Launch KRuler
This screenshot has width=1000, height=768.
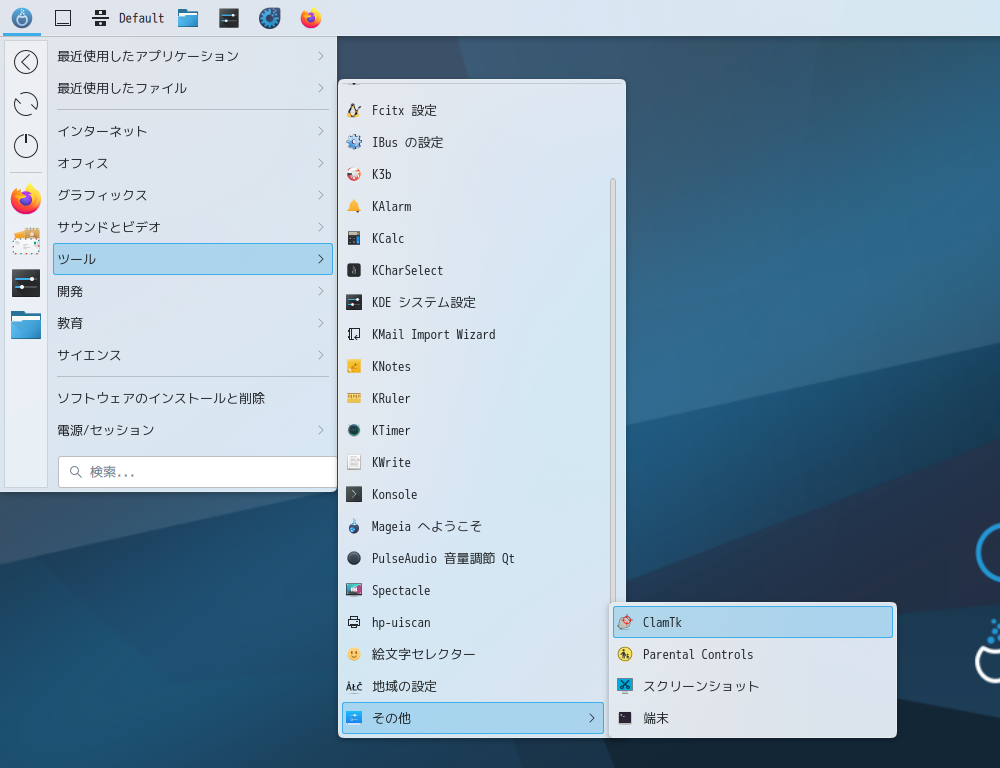click(x=473, y=398)
